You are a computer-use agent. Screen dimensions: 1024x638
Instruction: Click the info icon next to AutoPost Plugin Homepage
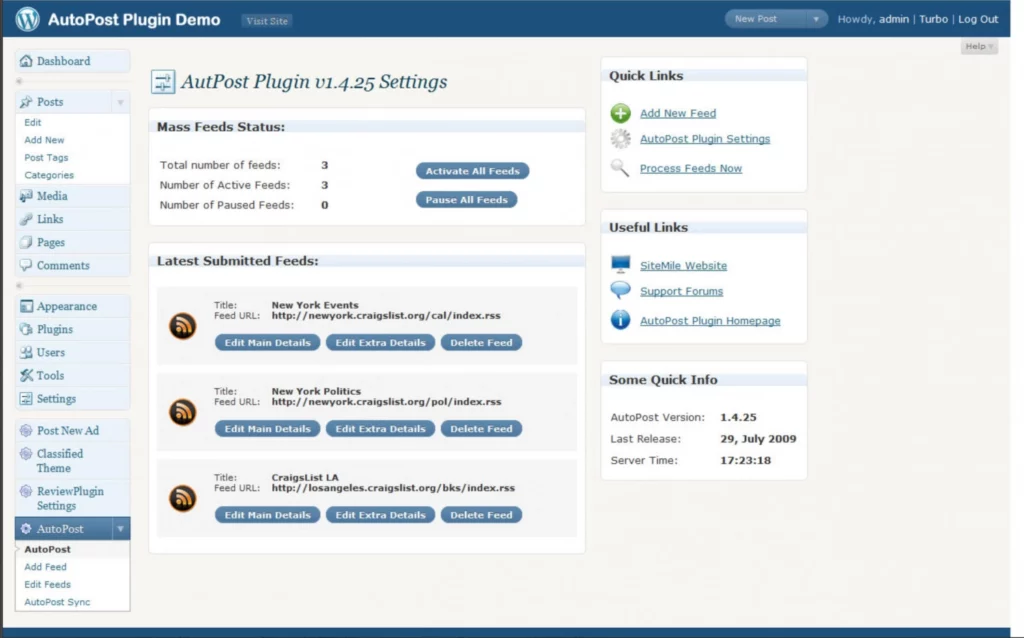tap(619, 320)
